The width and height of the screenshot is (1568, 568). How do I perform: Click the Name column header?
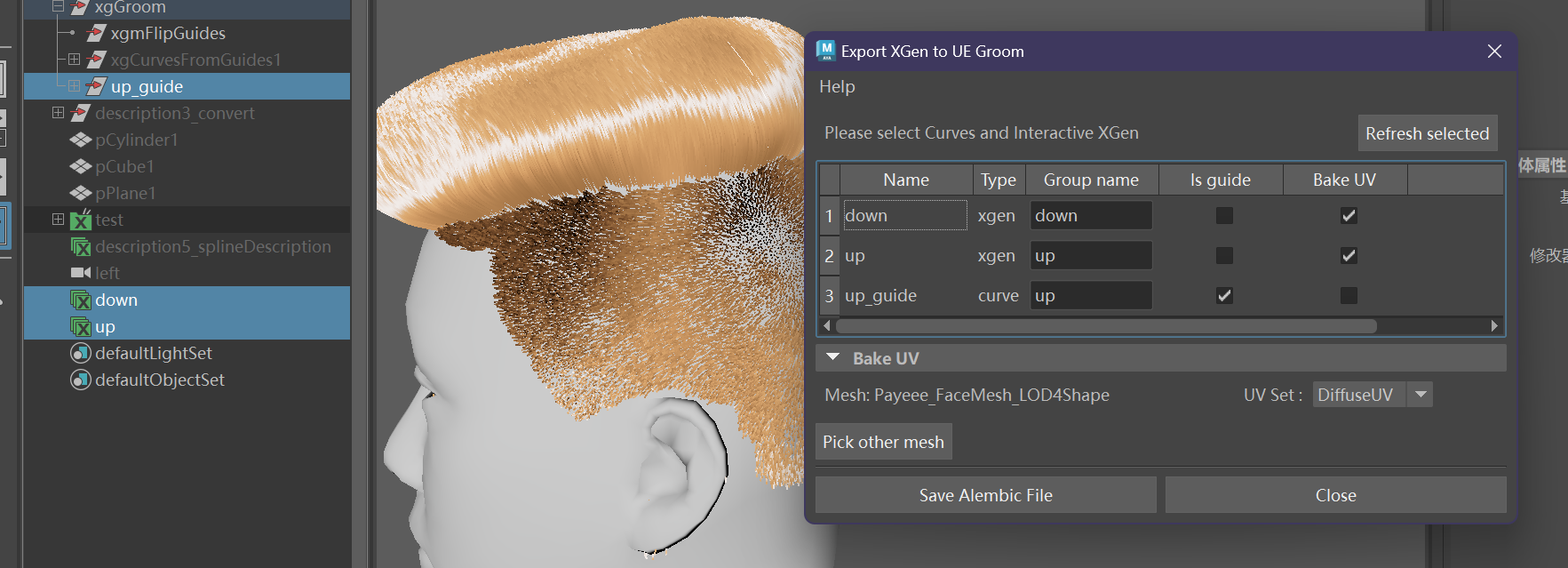click(x=906, y=180)
